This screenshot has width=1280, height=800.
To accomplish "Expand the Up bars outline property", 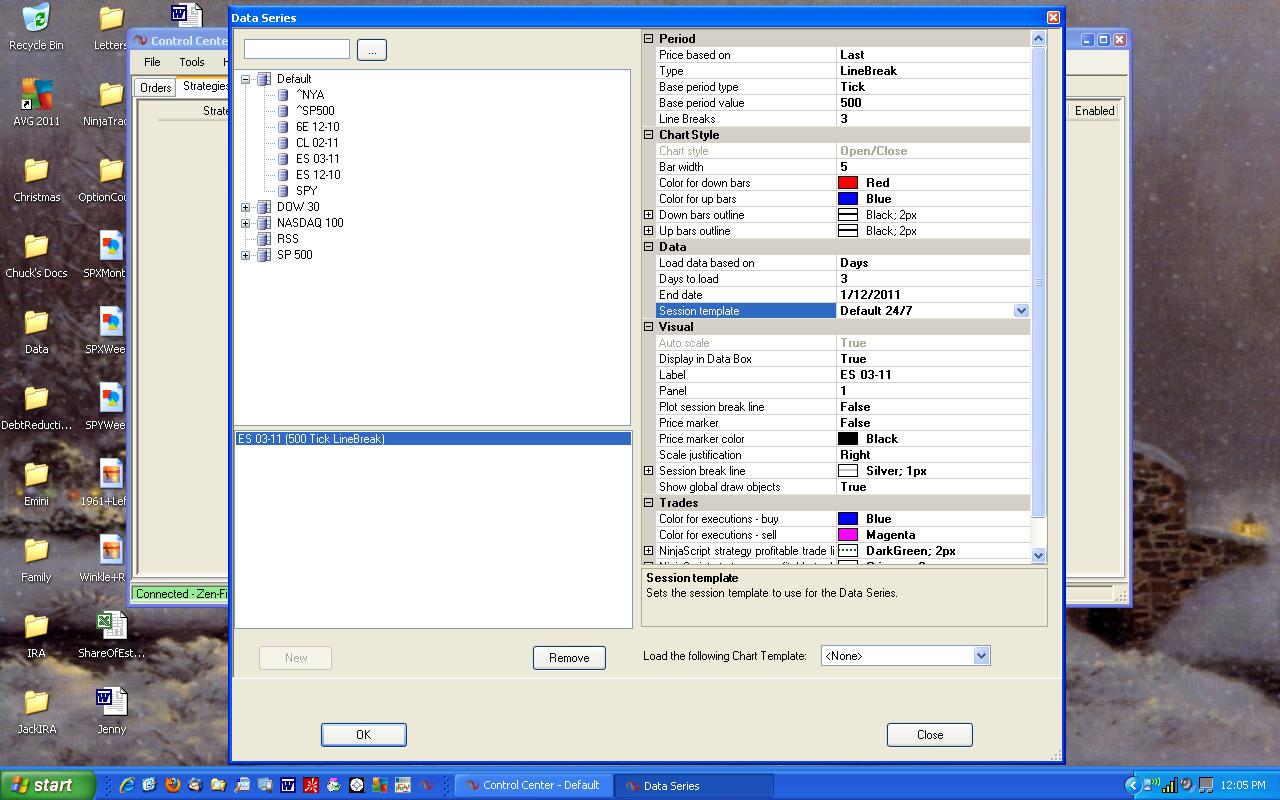I will tap(648, 231).
